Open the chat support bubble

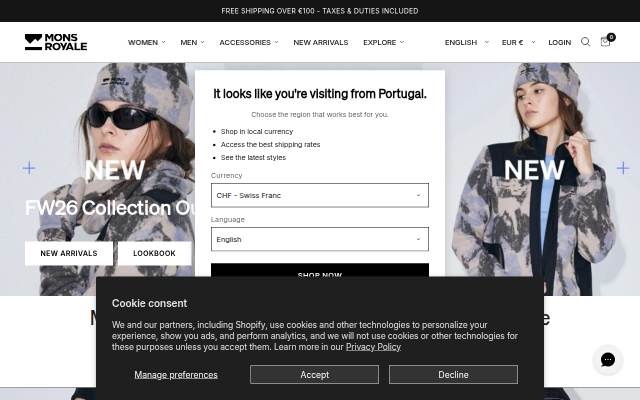[x=608, y=360]
